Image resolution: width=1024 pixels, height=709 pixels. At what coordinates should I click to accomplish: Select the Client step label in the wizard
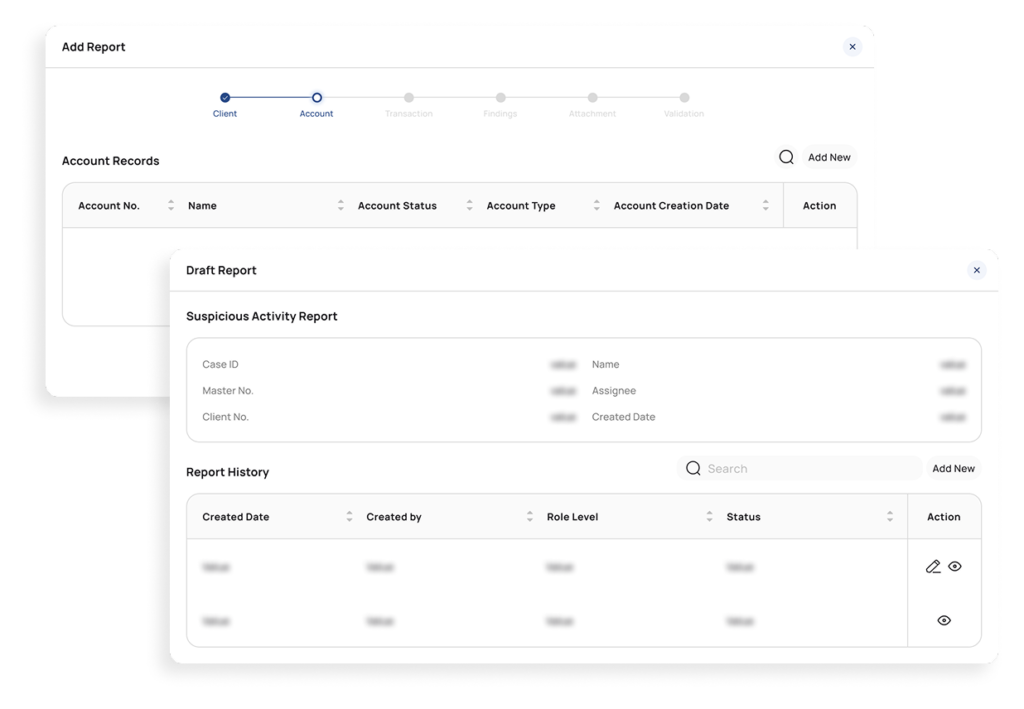(x=224, y=113)
